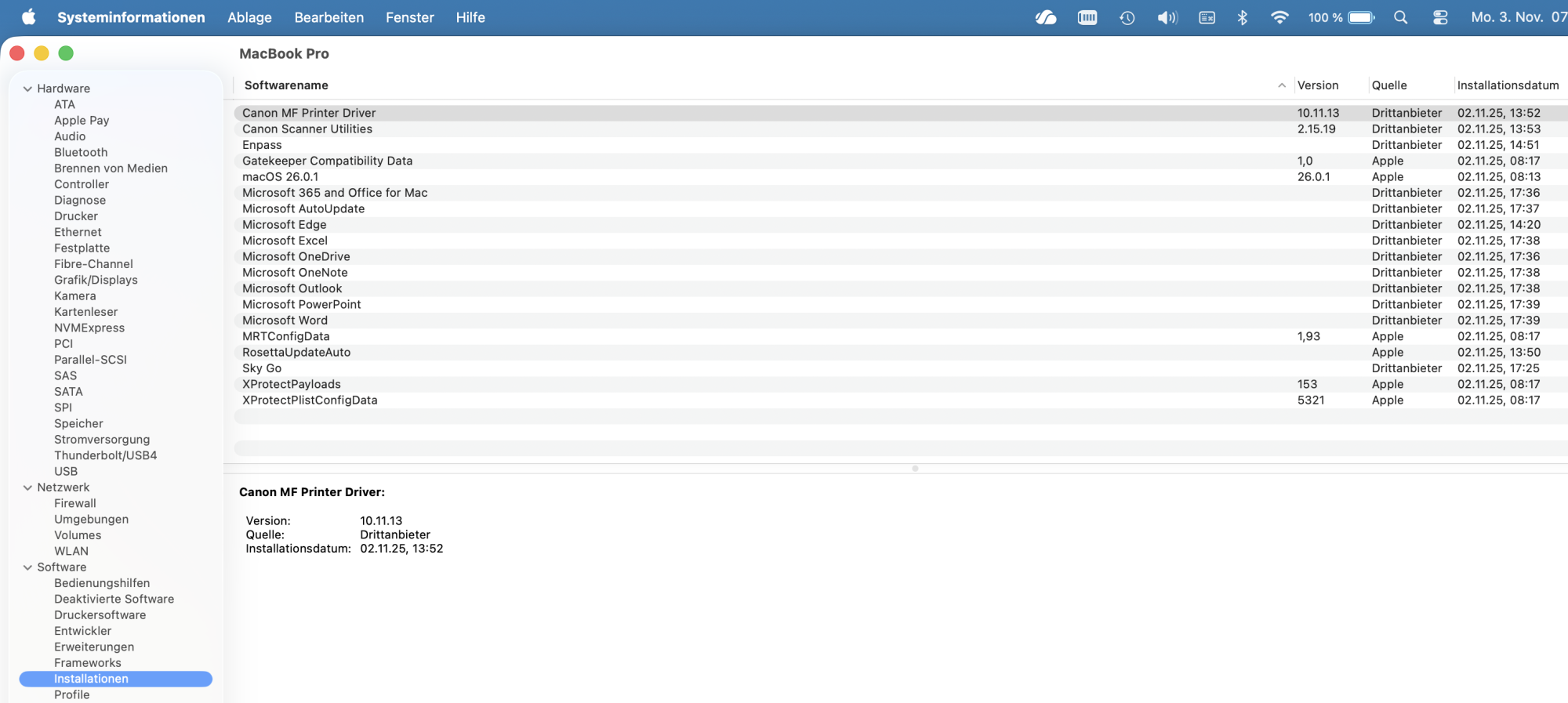Collapse the Netzwerk section
Viewport: 1568px width, 703px height.
click(27, 487)
